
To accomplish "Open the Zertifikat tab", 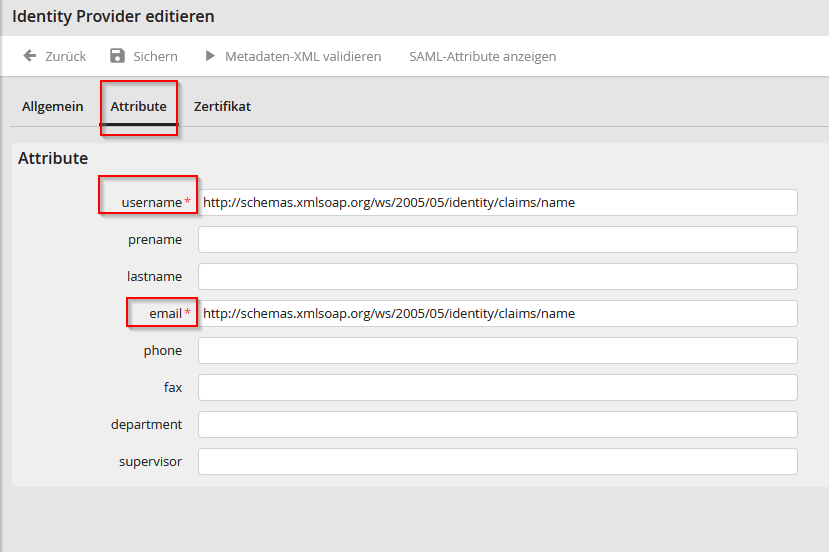I will (x=222, y=106).
